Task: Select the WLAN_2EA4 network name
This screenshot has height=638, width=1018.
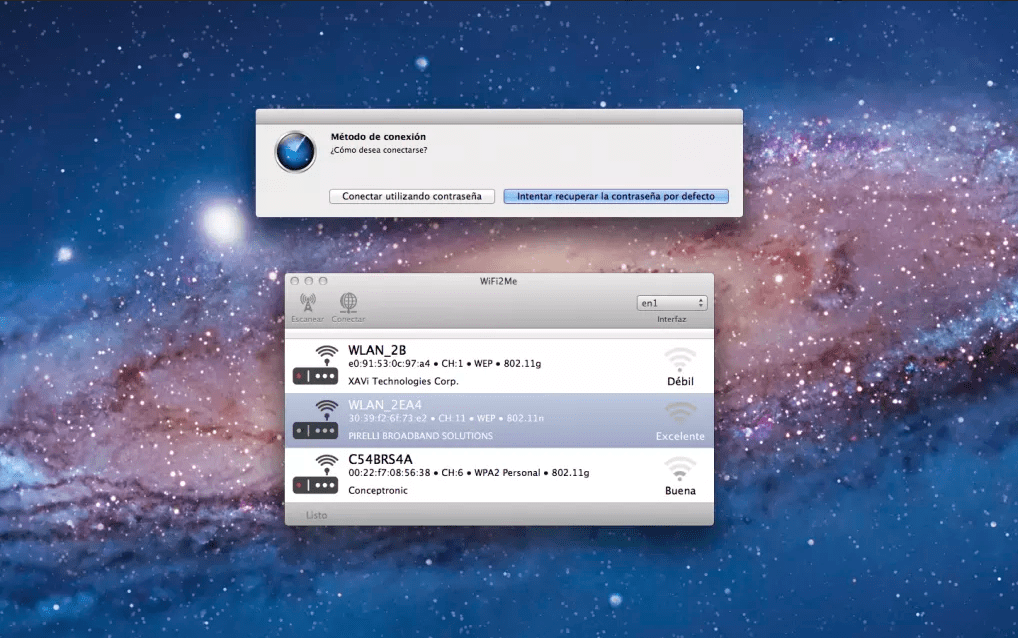Action: click(385, 404)
